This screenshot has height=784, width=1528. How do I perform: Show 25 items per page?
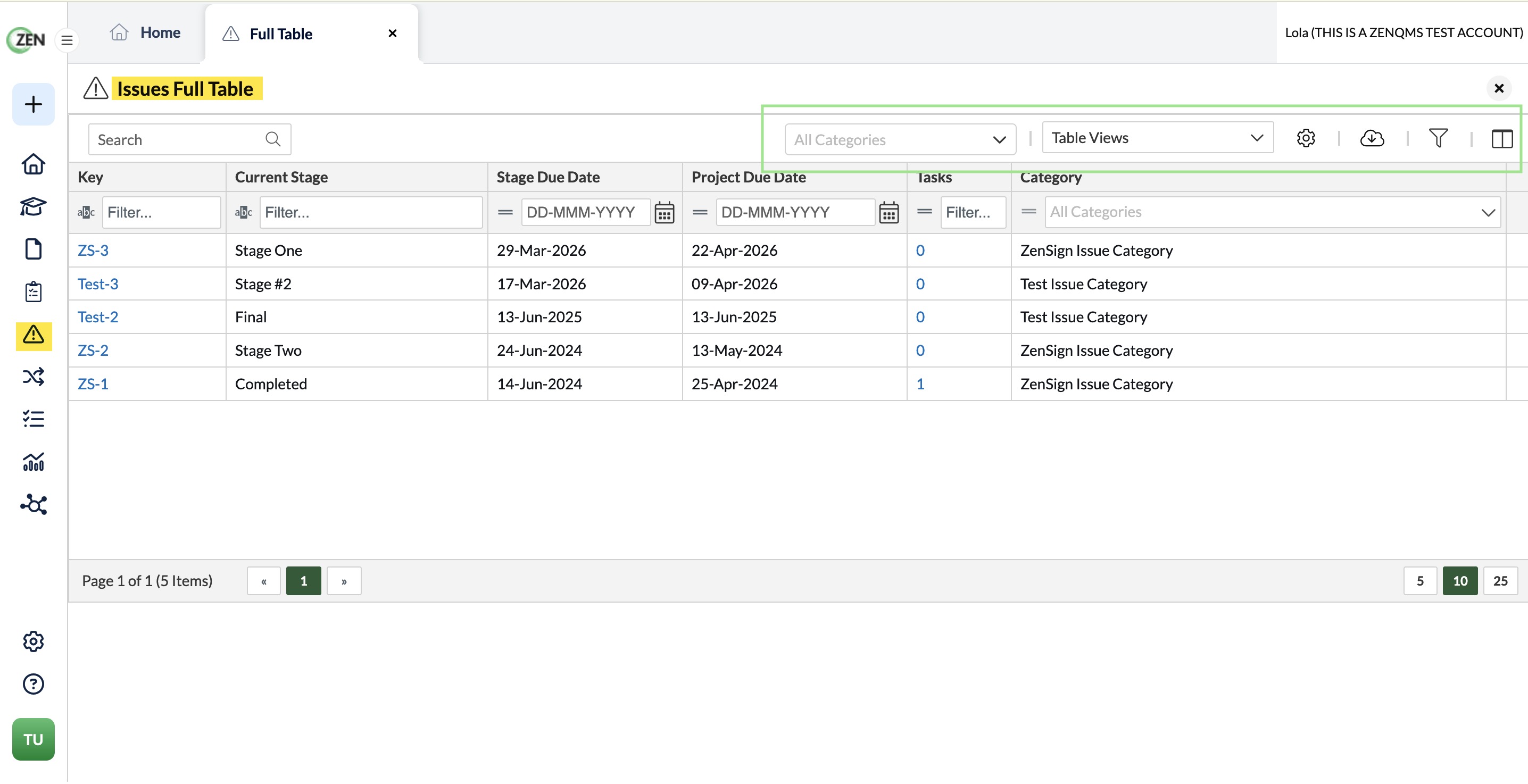[x=1500, y=582]
